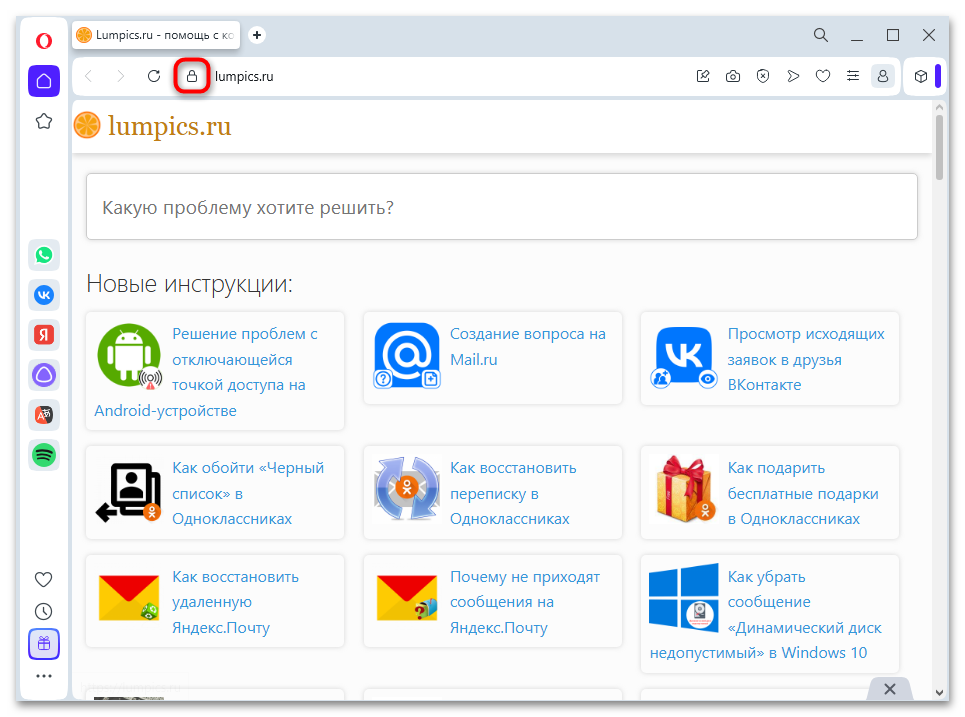965x717 pixels.
Task: Search open tabs with magnifier icon
Action: 820,35
